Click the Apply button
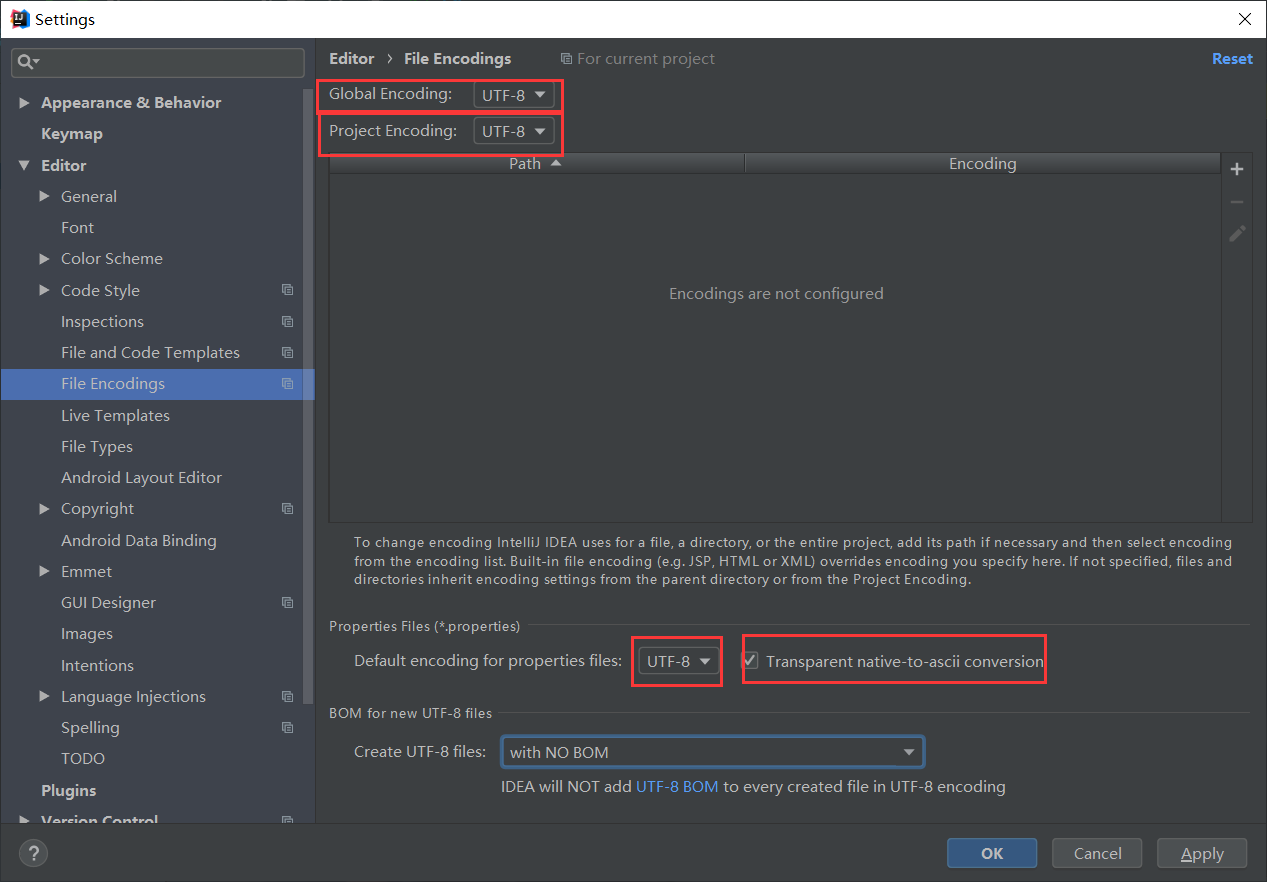Screen dimensions: 1267x882 coord(1202,853)
